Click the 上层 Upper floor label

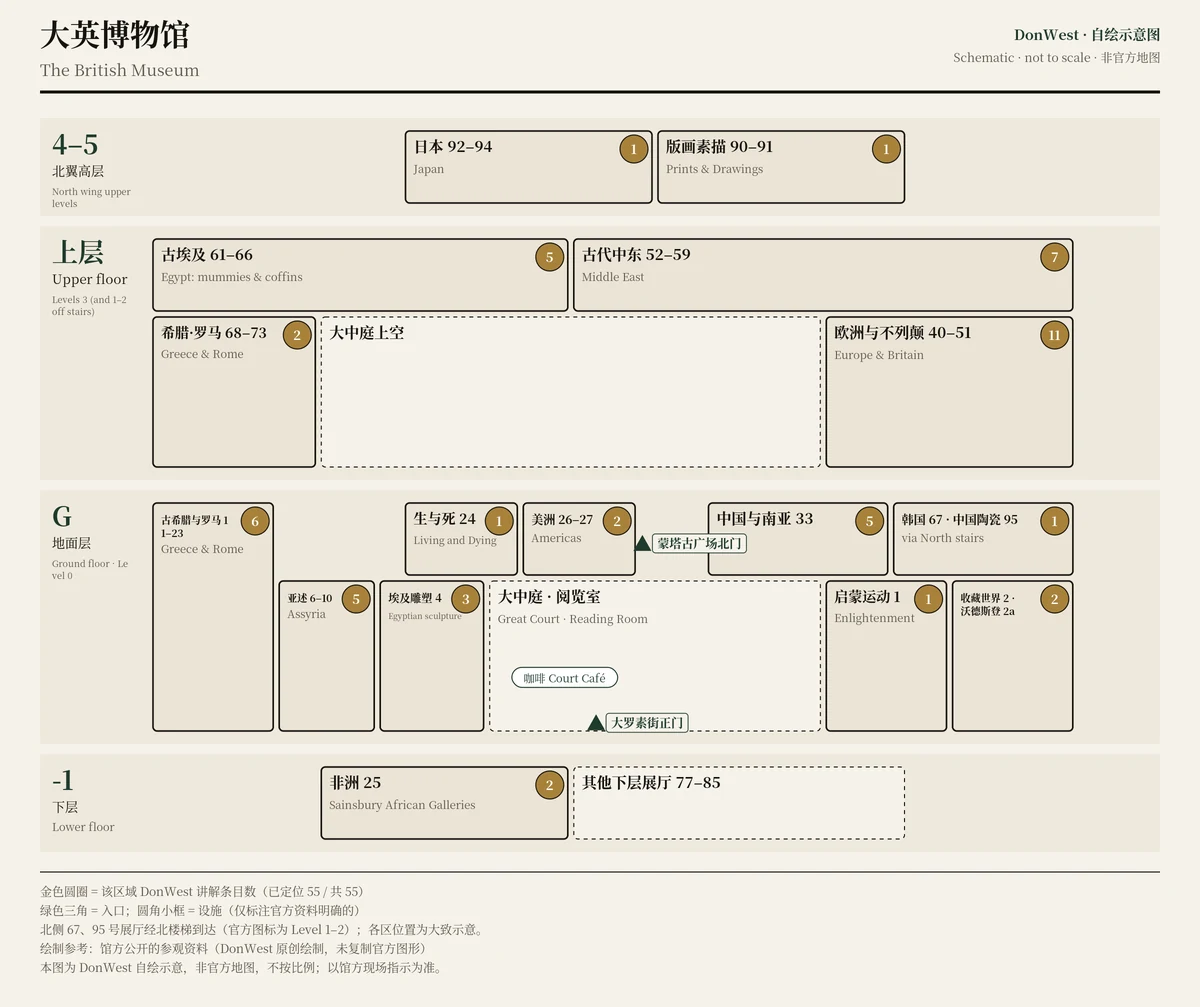[90, 277]
